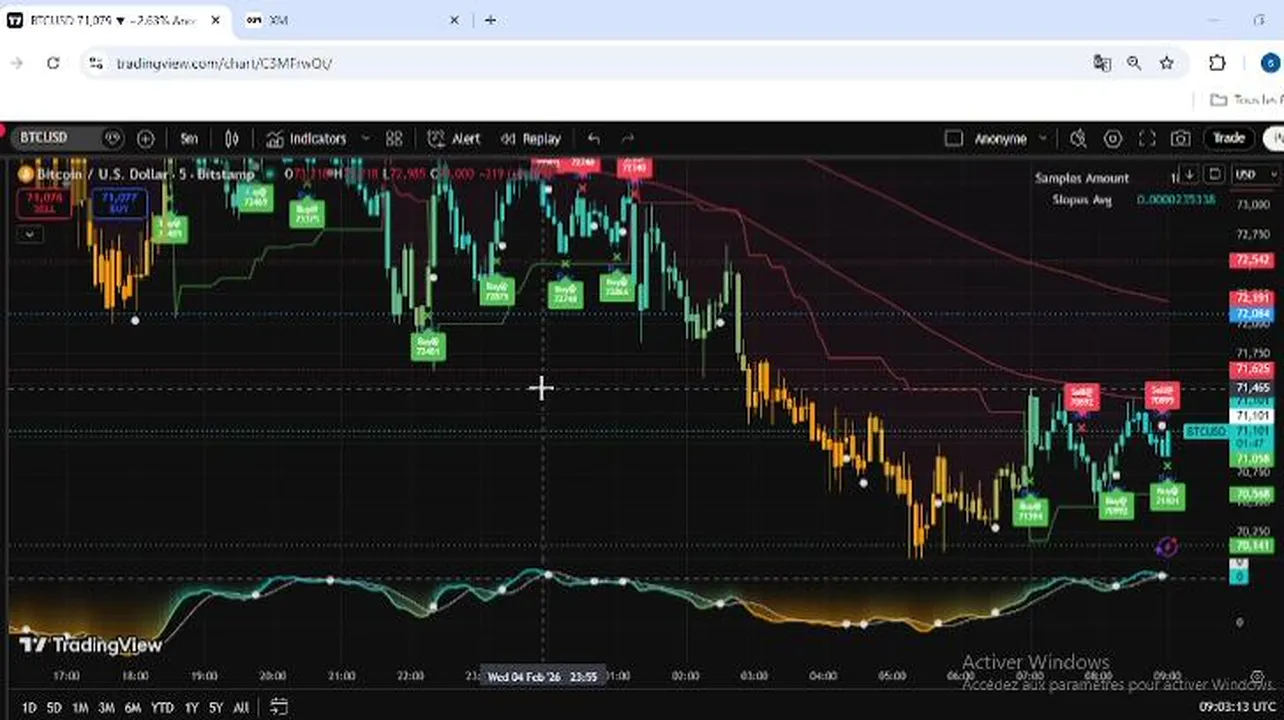Click the Slopes Avg value 0.0000235138
Viewport: 1284px width, 720px height.
click(x=1177, y=200)
